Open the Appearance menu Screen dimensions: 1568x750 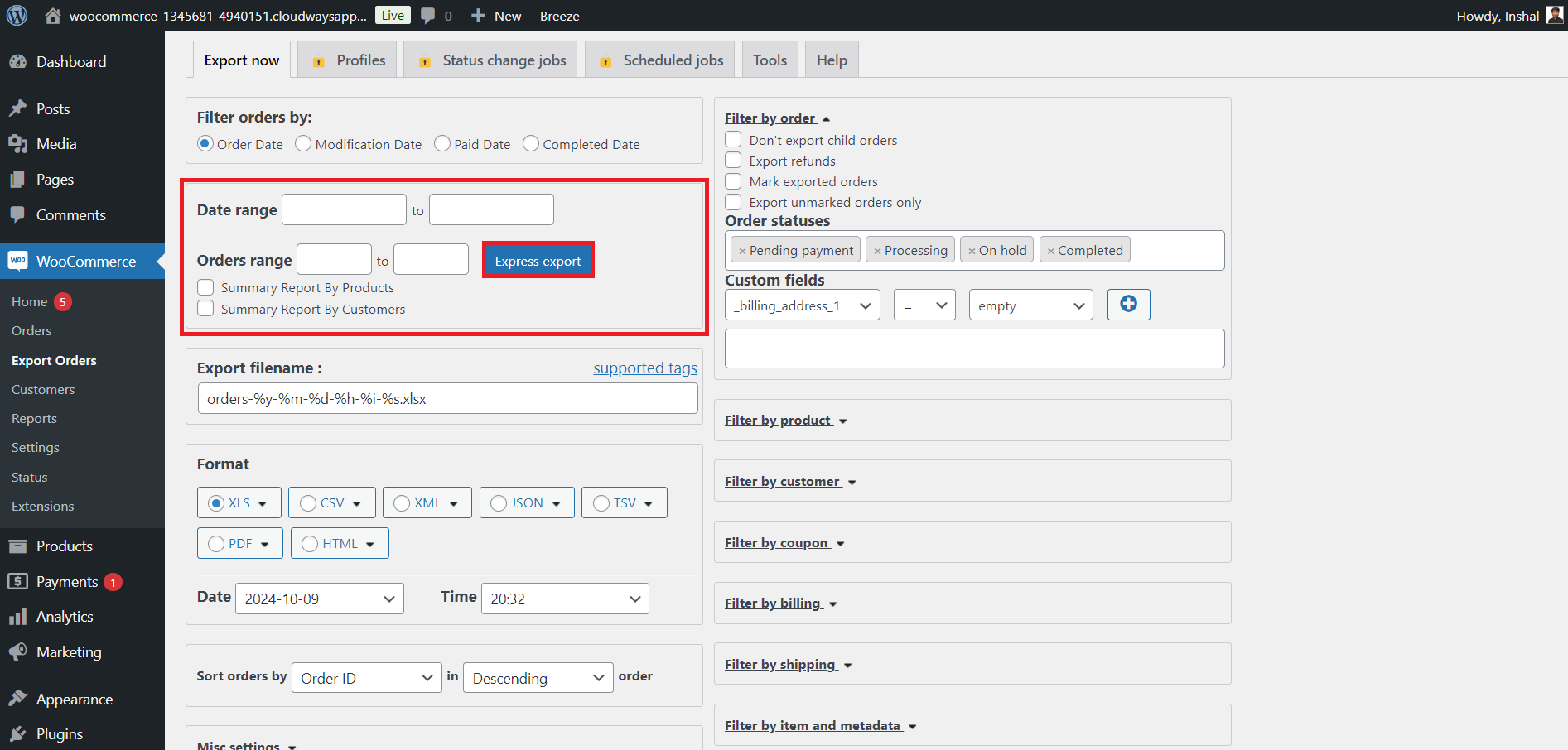click(x=74, y=699)
